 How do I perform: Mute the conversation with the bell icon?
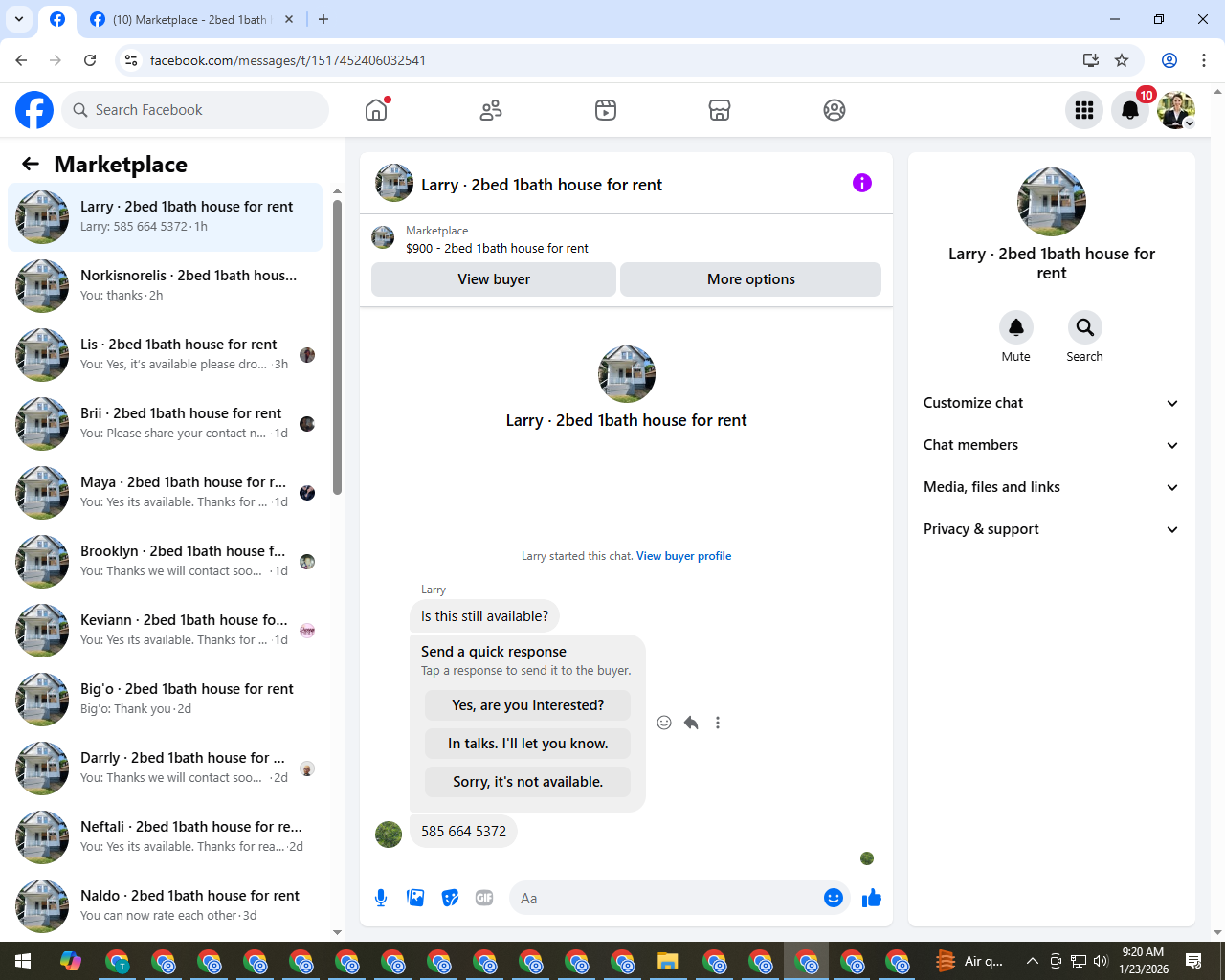[1016, 327]
